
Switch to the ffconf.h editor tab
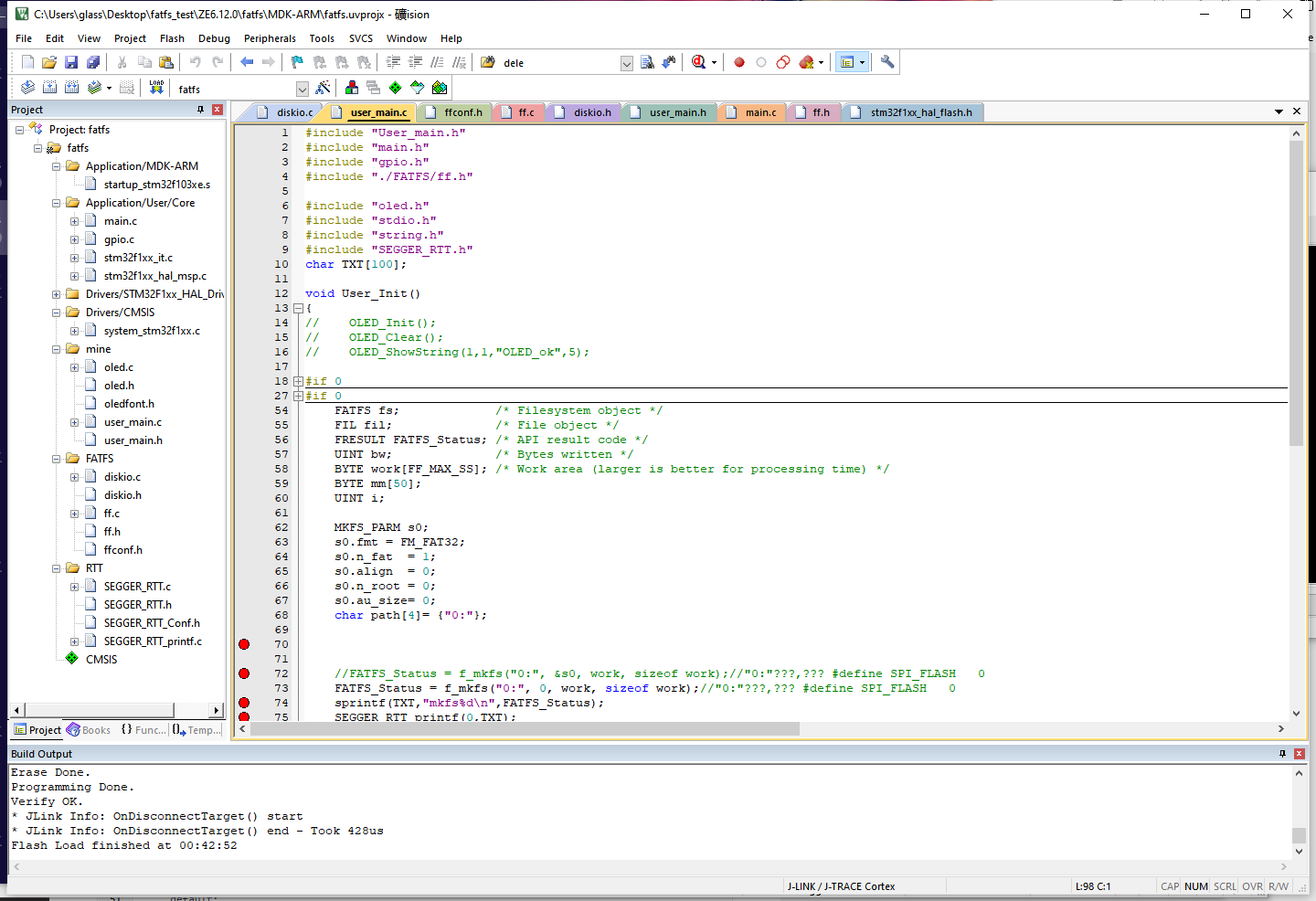point(462,112)
